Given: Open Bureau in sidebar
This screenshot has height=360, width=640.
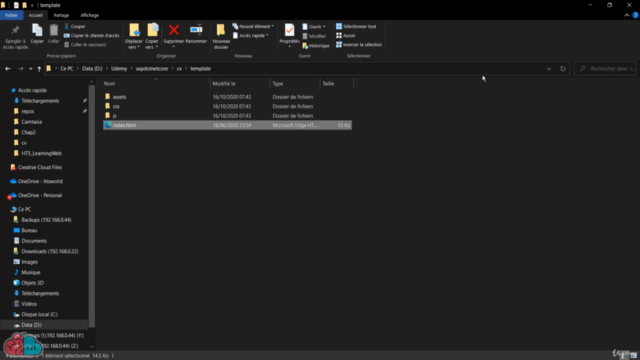Looking at the screenshot, I should tap(29, 230).
